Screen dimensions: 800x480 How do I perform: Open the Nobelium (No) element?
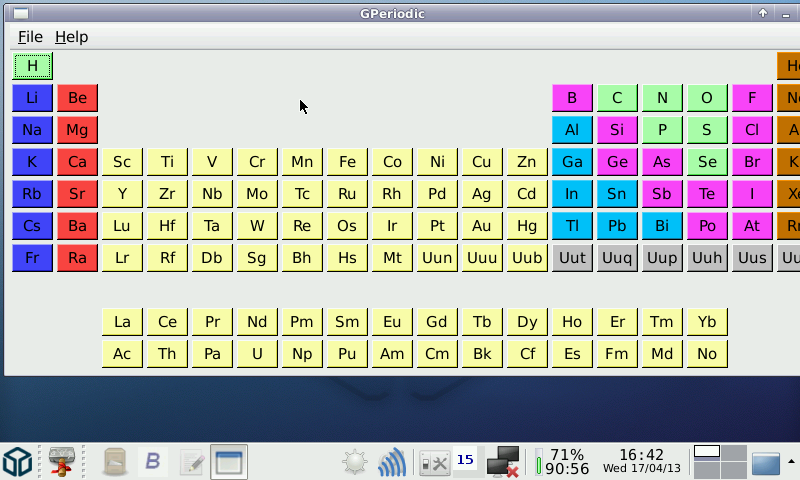point(707,354)
